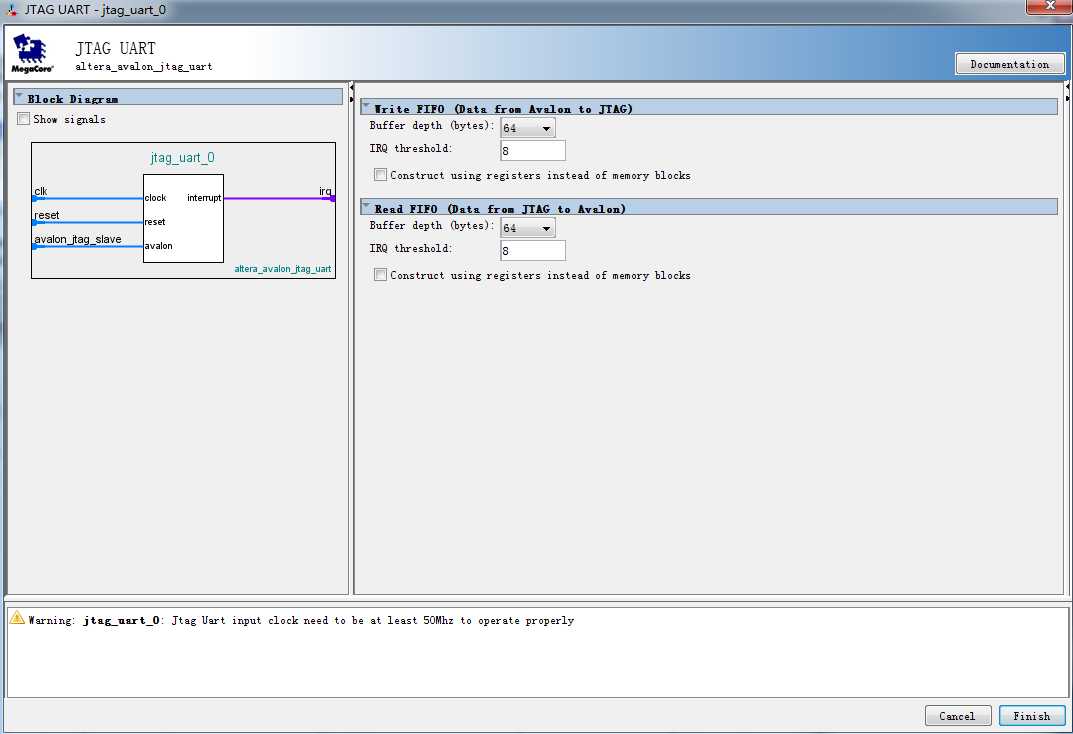1073x734 pixels.
Task: Select jtag_uart_0 label in block diagram
Action: [182, 158]
